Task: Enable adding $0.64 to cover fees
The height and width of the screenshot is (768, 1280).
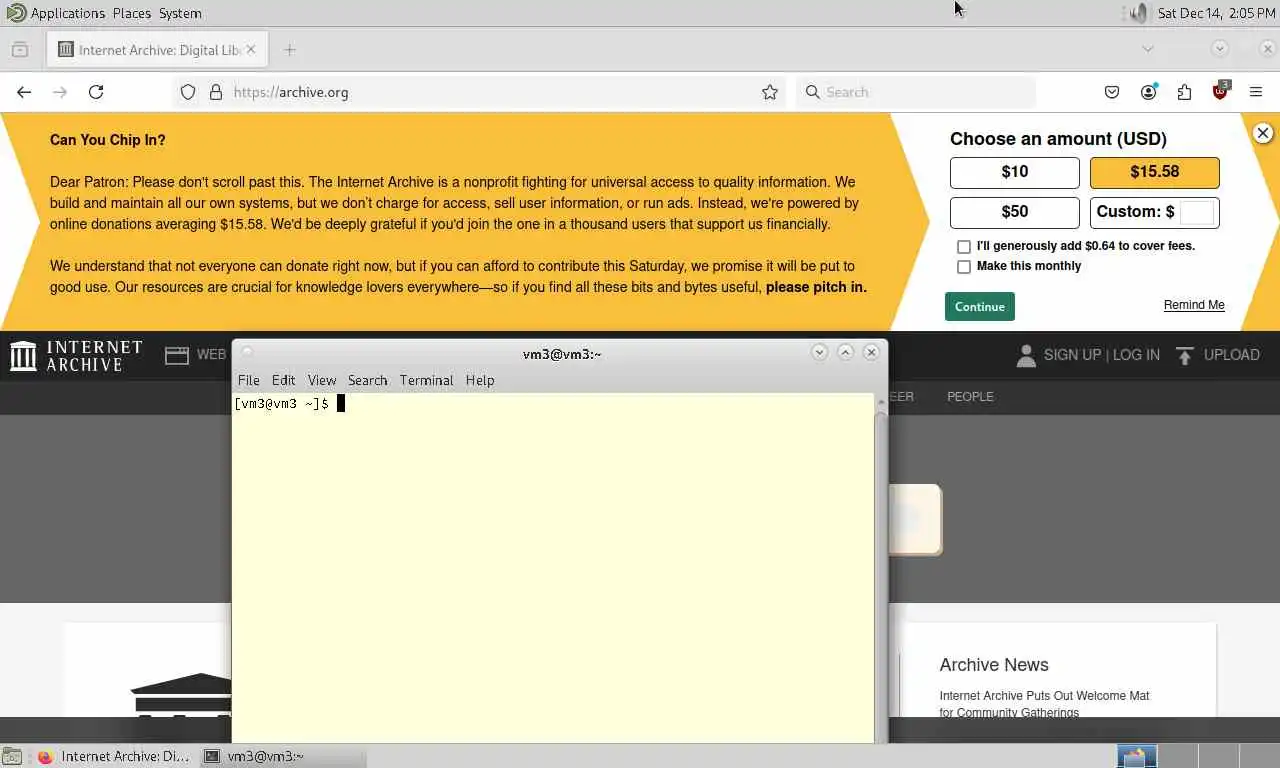Action: (x=964, y=246)
